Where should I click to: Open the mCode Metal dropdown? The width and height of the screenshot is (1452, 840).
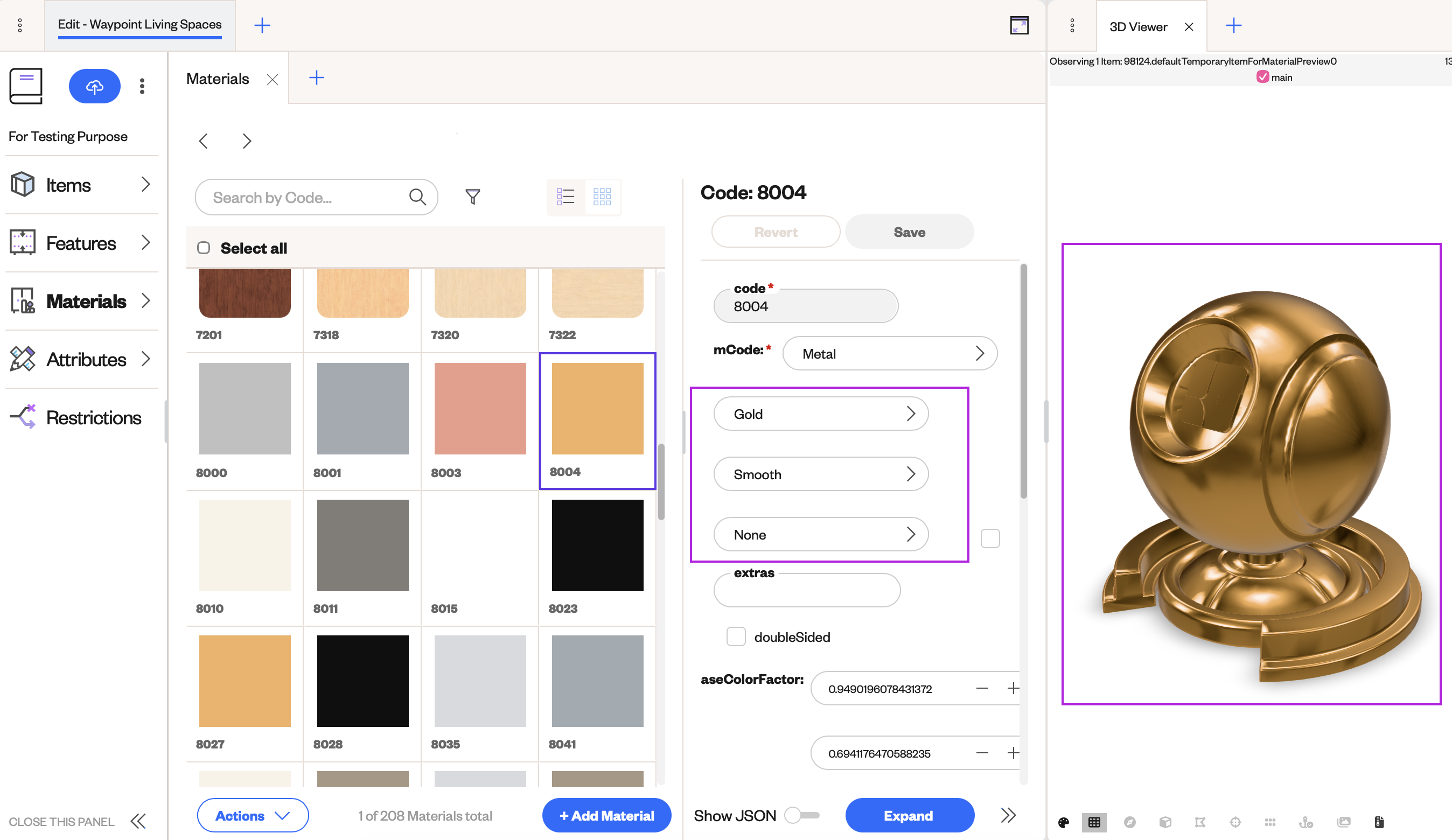coord(890,353)
